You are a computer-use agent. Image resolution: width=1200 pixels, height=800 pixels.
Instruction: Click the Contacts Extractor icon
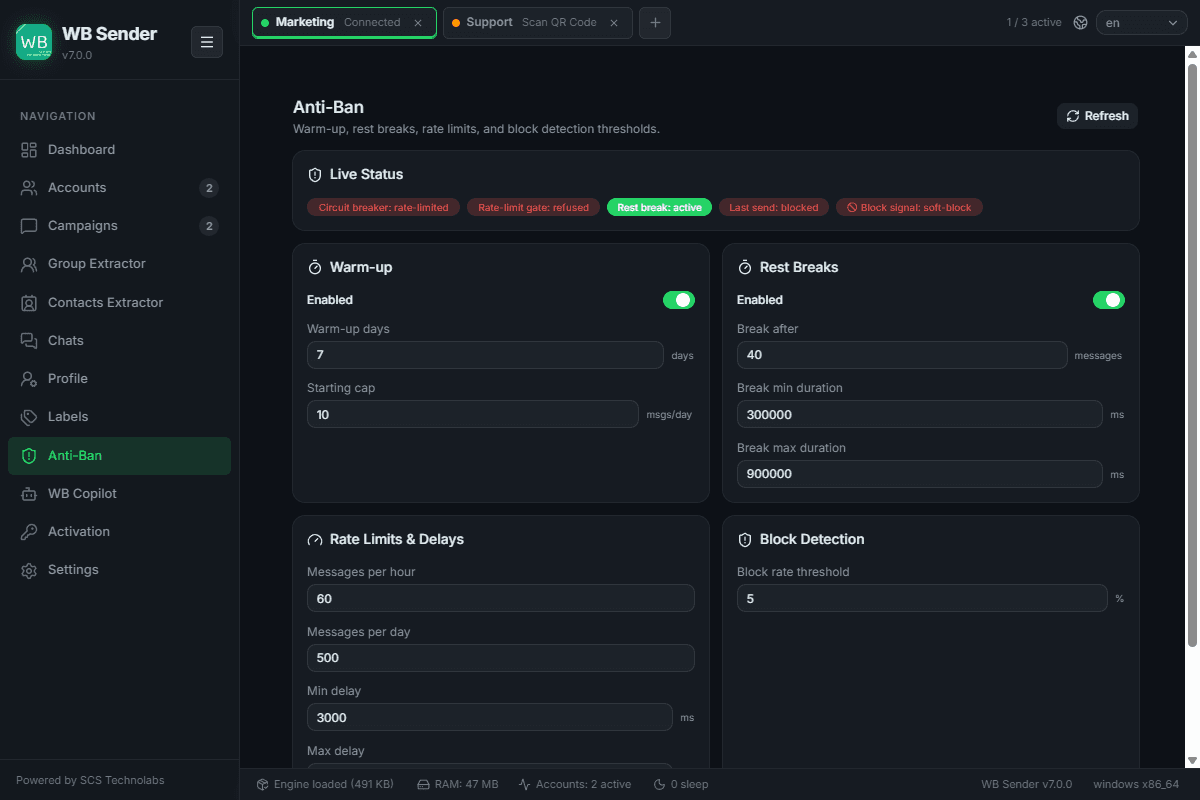[x=29, y=303]
